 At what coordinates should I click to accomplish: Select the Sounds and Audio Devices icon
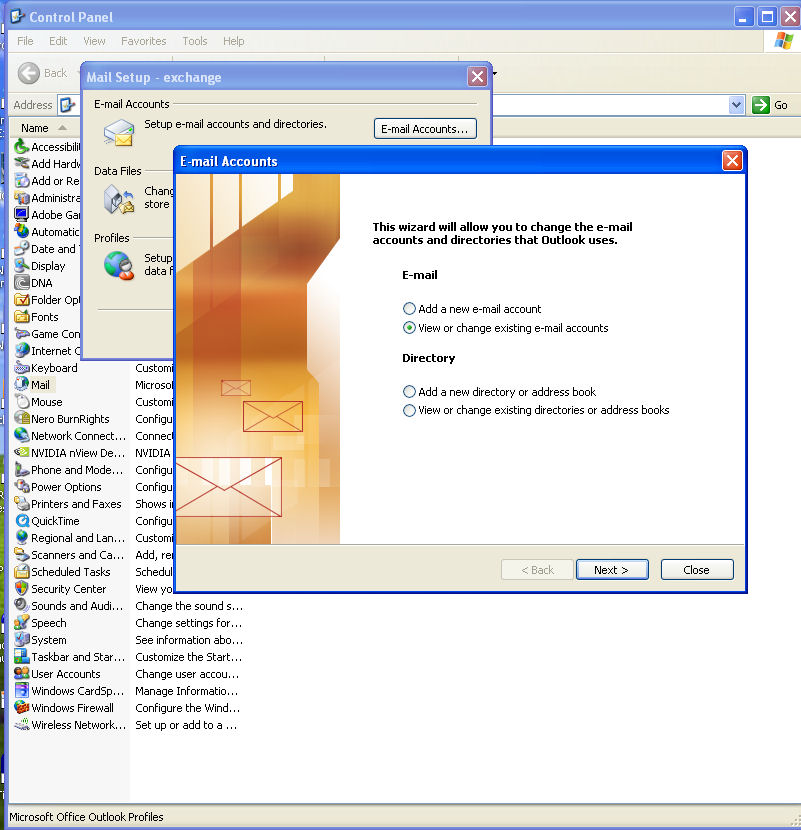coord(22,606)
